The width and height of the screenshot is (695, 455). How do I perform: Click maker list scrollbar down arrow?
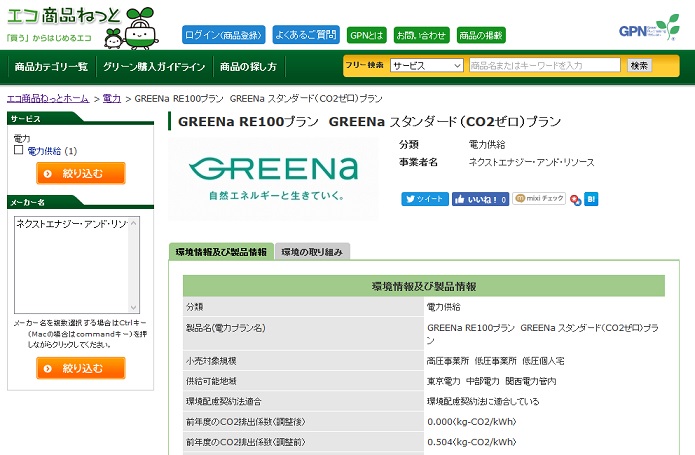133,307
